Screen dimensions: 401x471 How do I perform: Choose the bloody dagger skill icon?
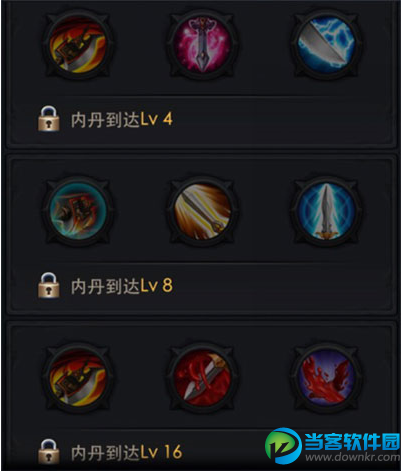[x=202, y=377]
